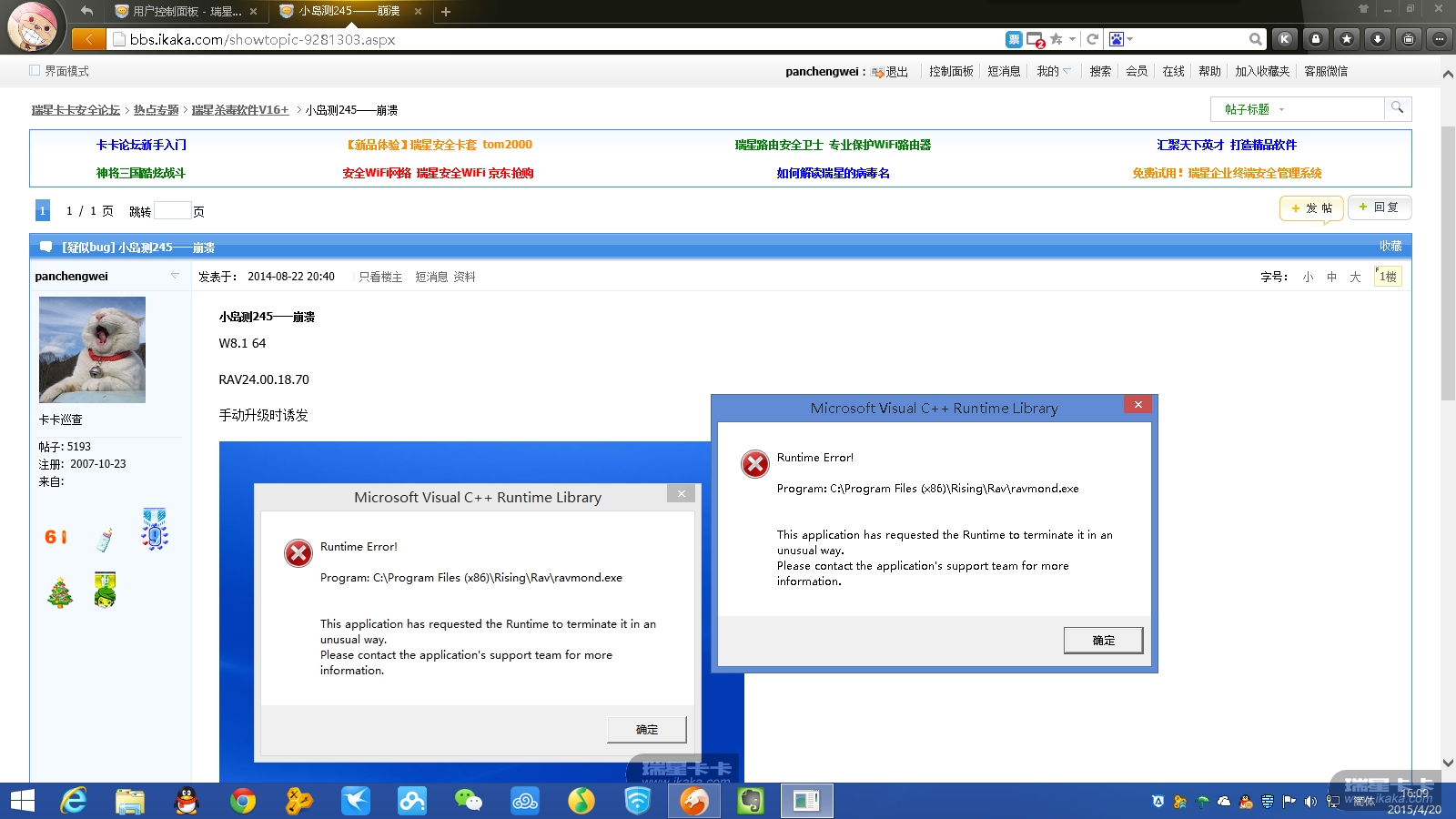The height and width of the screenshot is (819, 1456).
Task: Go back with the orange browser back arrow
Action: (x=88, y=39)
